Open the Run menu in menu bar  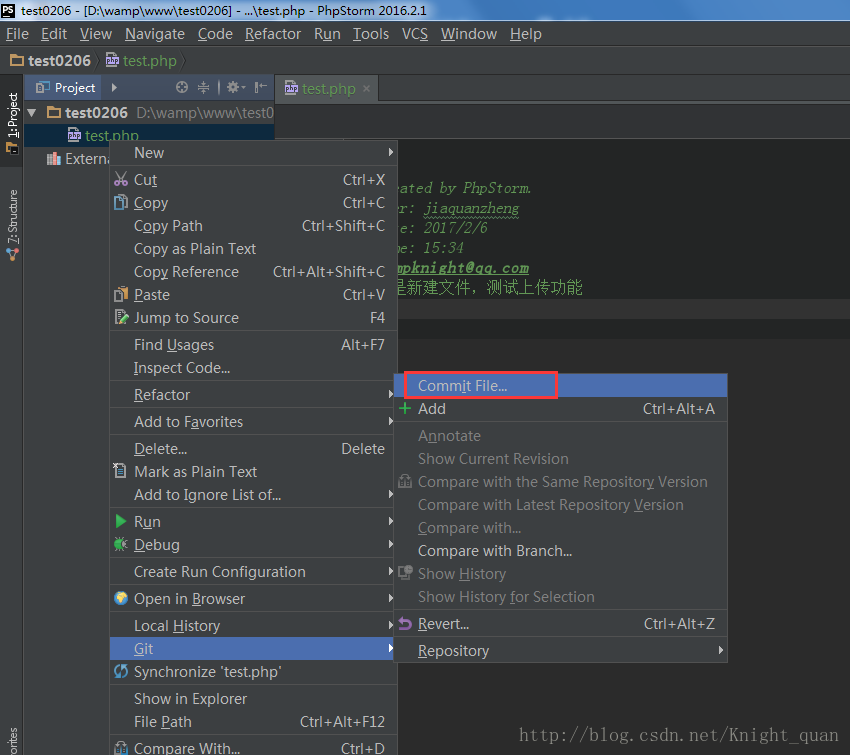click(327, 34)
